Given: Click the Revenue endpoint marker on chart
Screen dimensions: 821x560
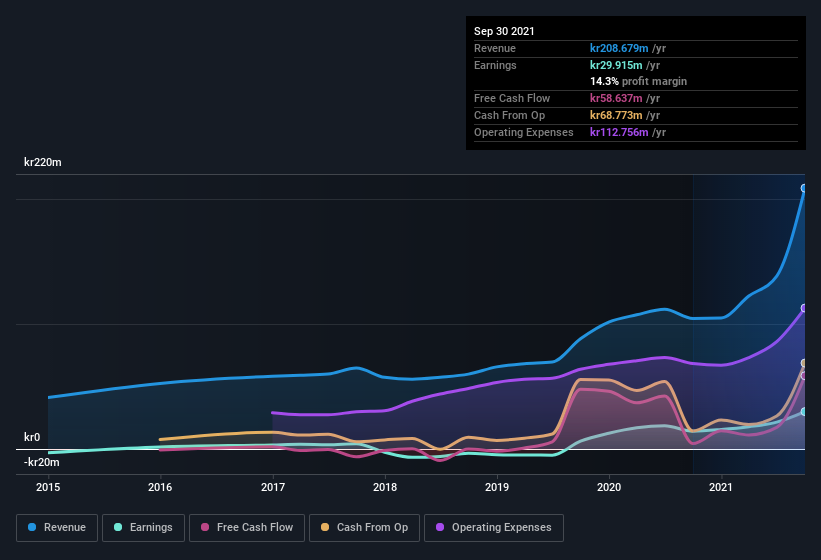Looking at the screenshot, I should (804, 188).
